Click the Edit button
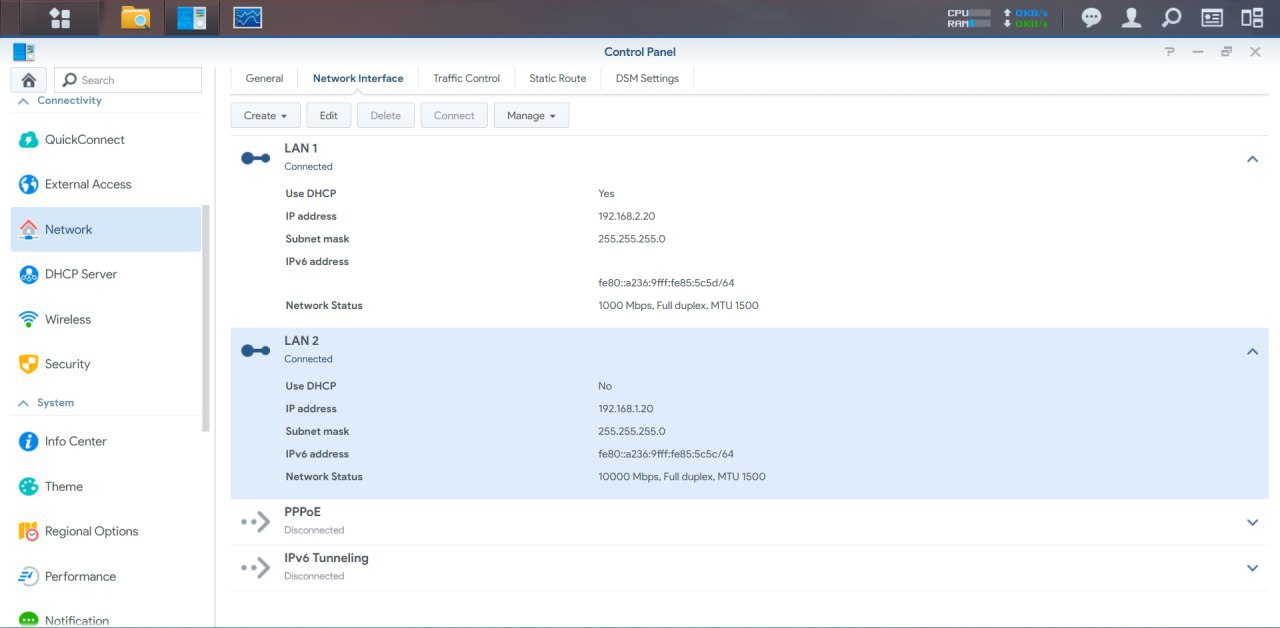Screen dimensions: 1280x628 click(328, 116)
